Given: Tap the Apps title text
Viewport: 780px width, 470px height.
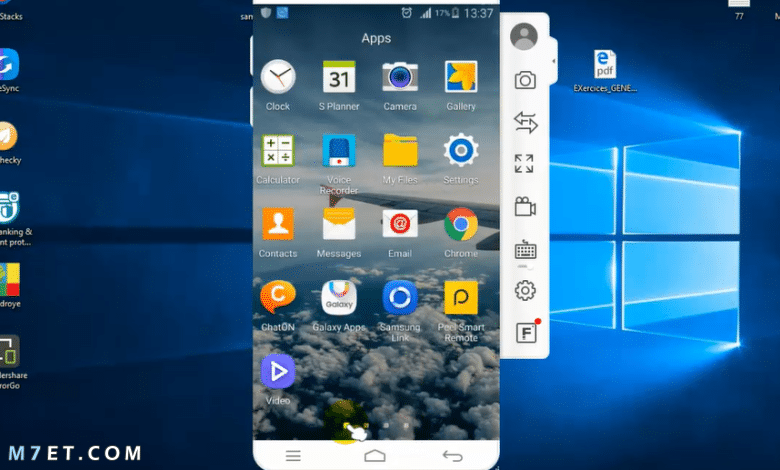Looking at the screenshot, I should (x=376, y=38).
